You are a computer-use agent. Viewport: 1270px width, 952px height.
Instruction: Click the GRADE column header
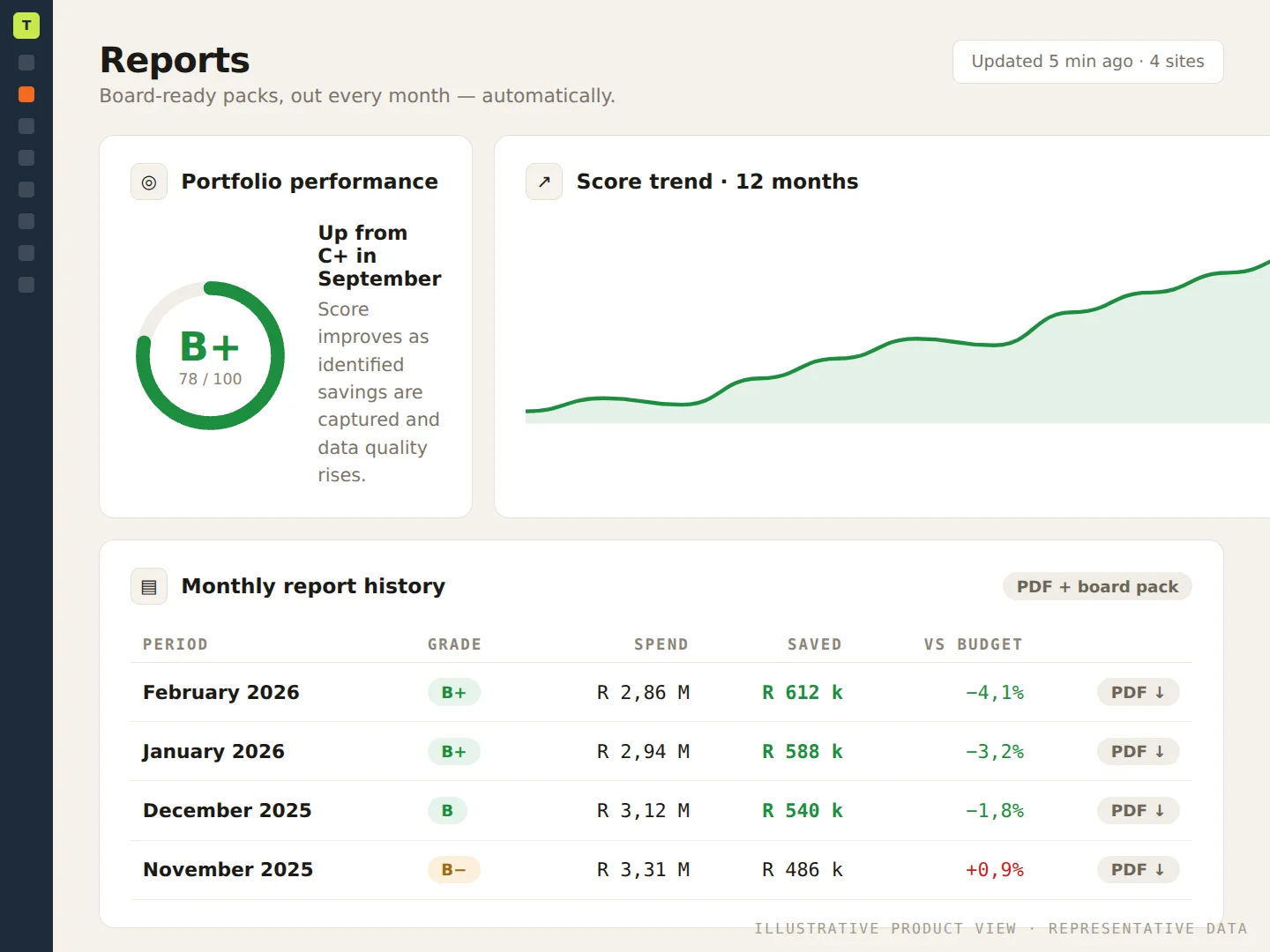(x=454, y=644)
